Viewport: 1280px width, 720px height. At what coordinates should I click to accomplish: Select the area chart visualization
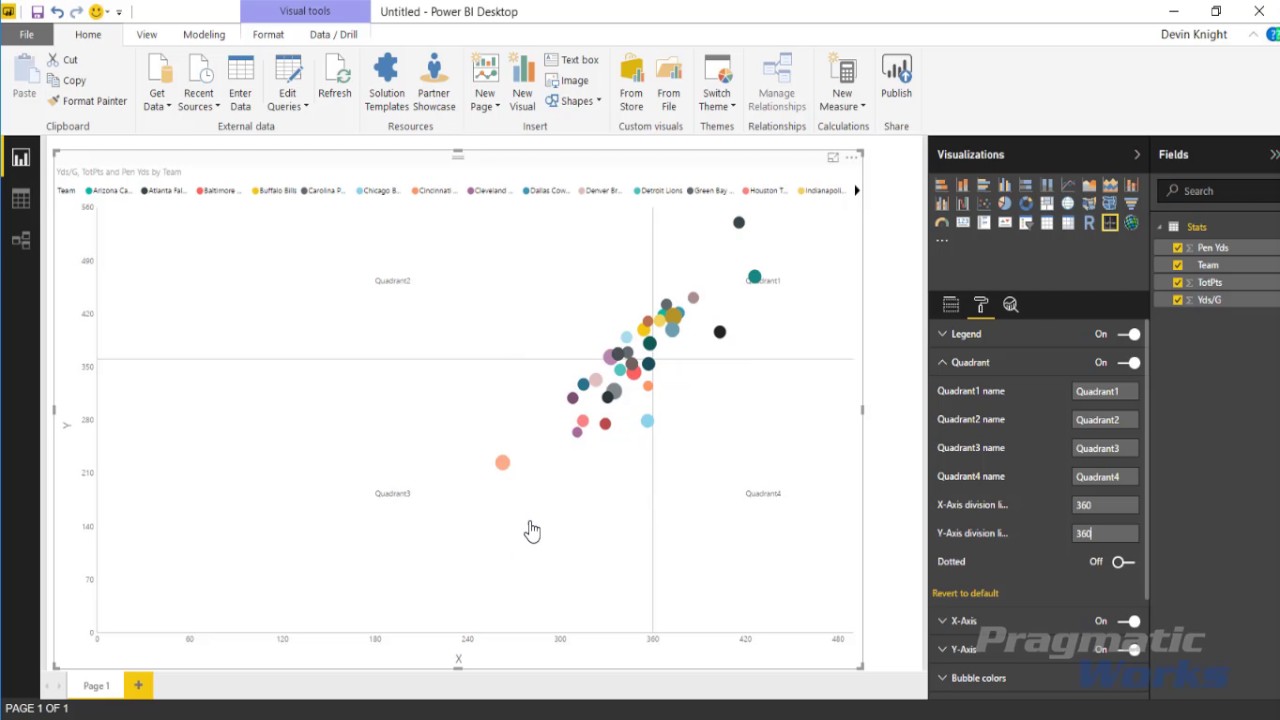[1089, 185]
